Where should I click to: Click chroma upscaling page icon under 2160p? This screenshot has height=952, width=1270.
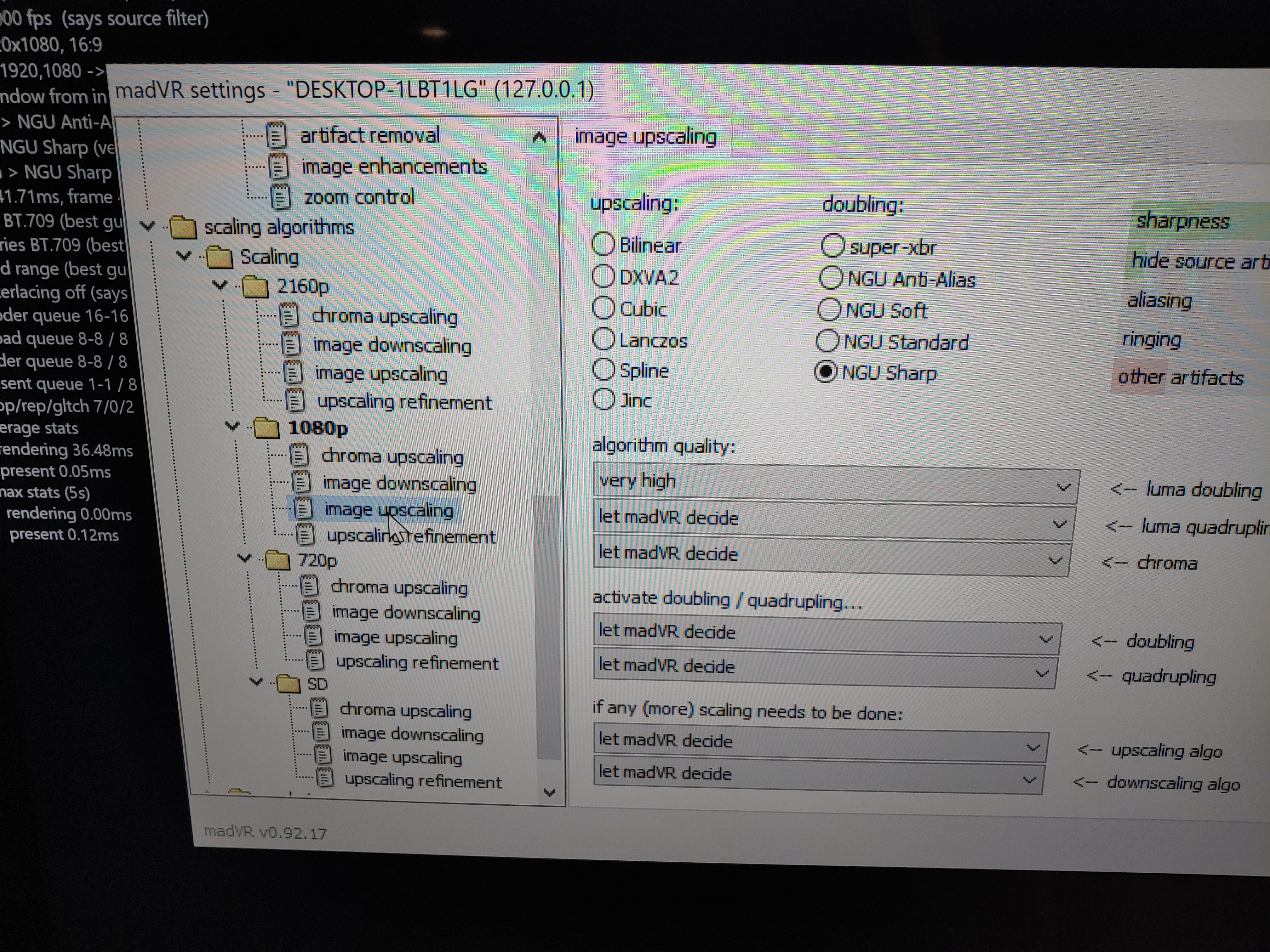(x=288, y=315)
